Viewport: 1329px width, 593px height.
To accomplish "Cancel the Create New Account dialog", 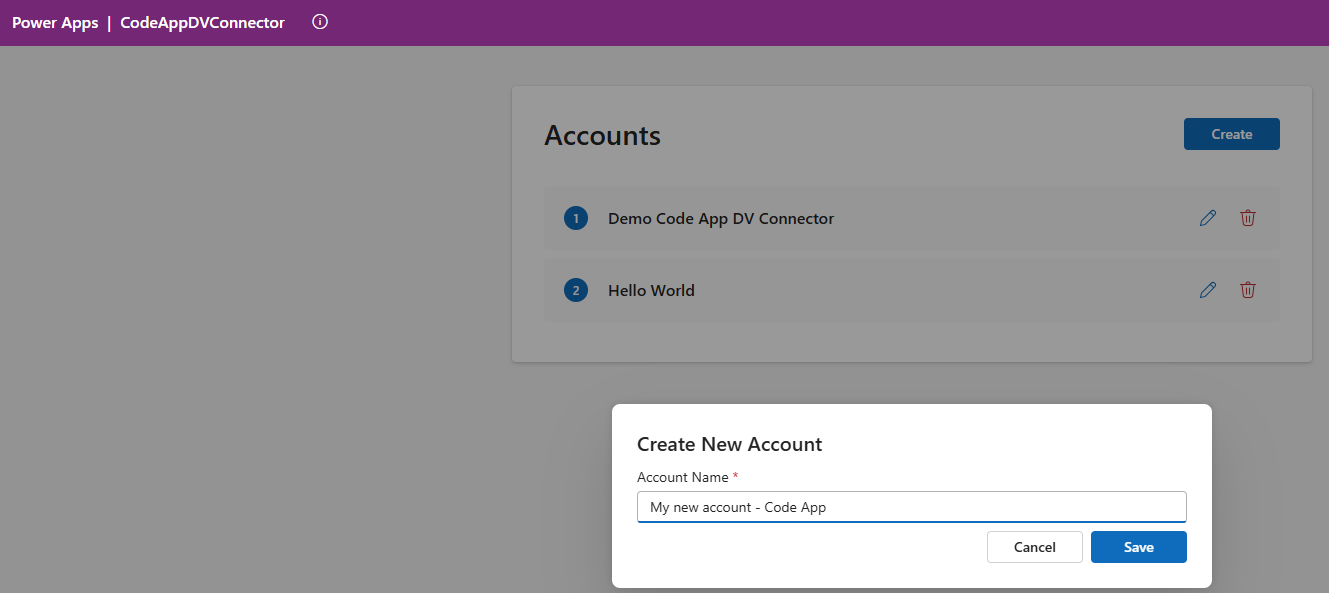I will tap(1034, 547).
